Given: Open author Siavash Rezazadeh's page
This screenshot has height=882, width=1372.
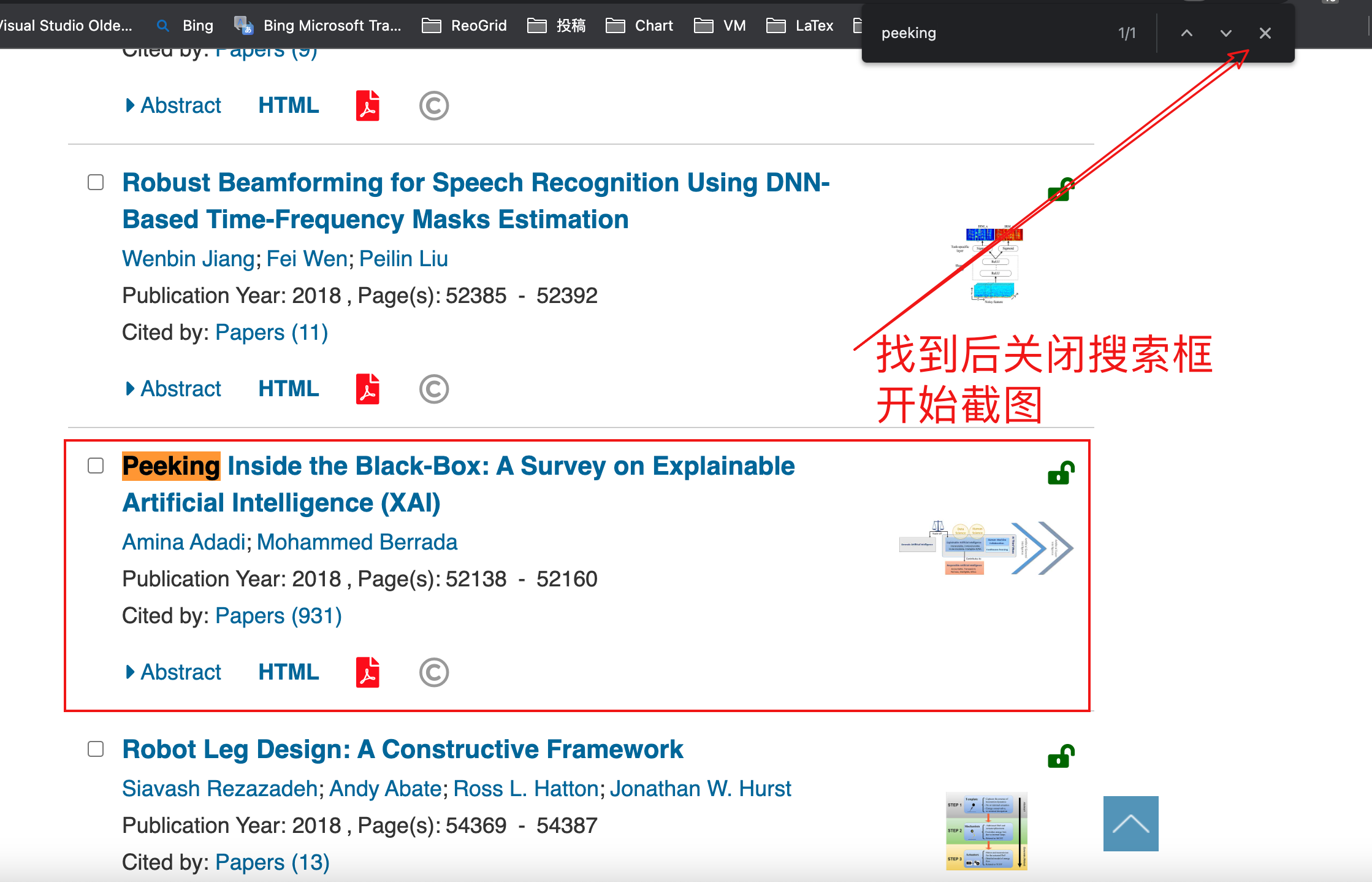Looking at the screenshot, I should coord(220,789).
